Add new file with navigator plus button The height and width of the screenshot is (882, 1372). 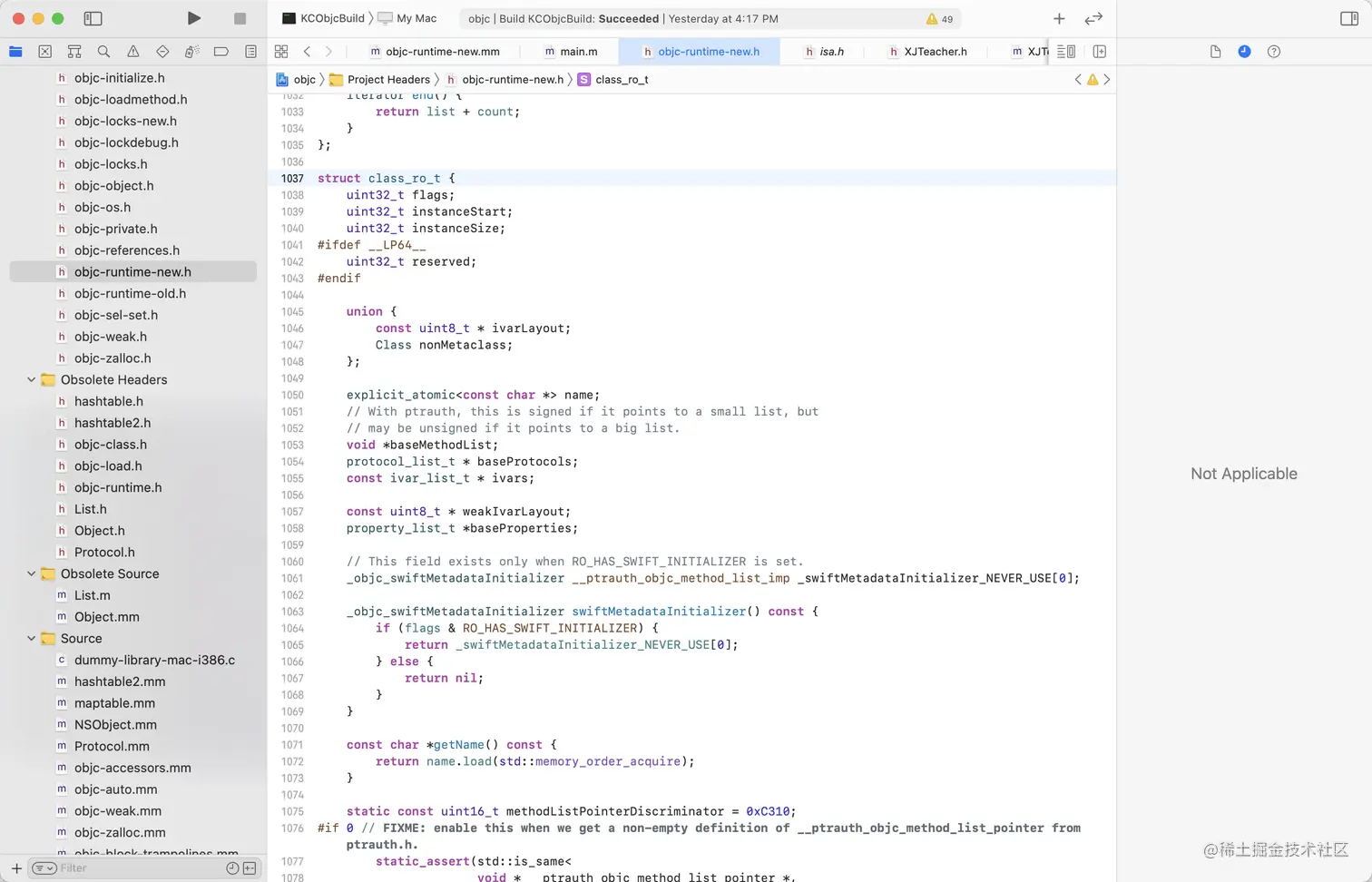point(15,868)
